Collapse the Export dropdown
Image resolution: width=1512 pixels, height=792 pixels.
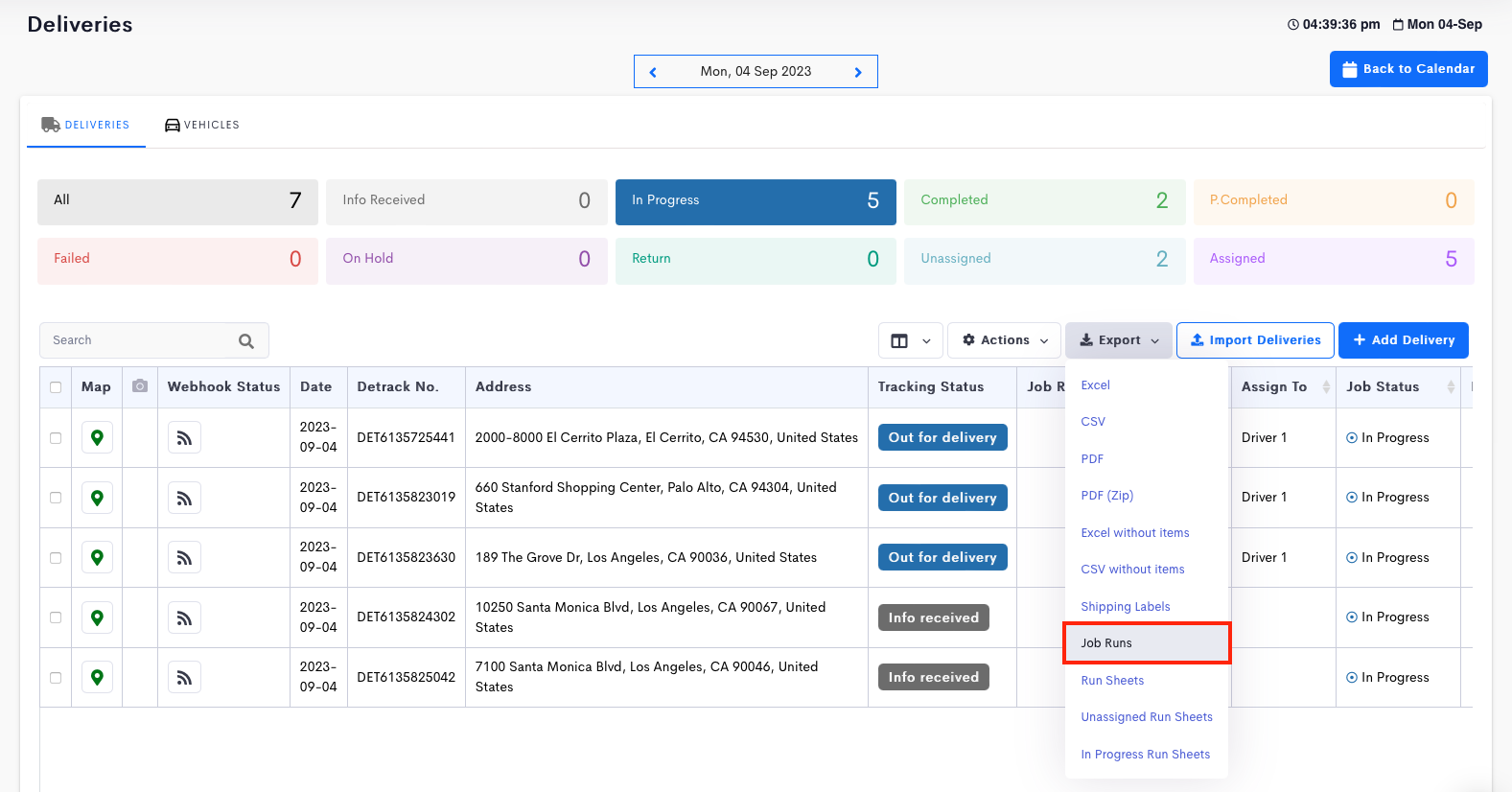point(1119,340)
